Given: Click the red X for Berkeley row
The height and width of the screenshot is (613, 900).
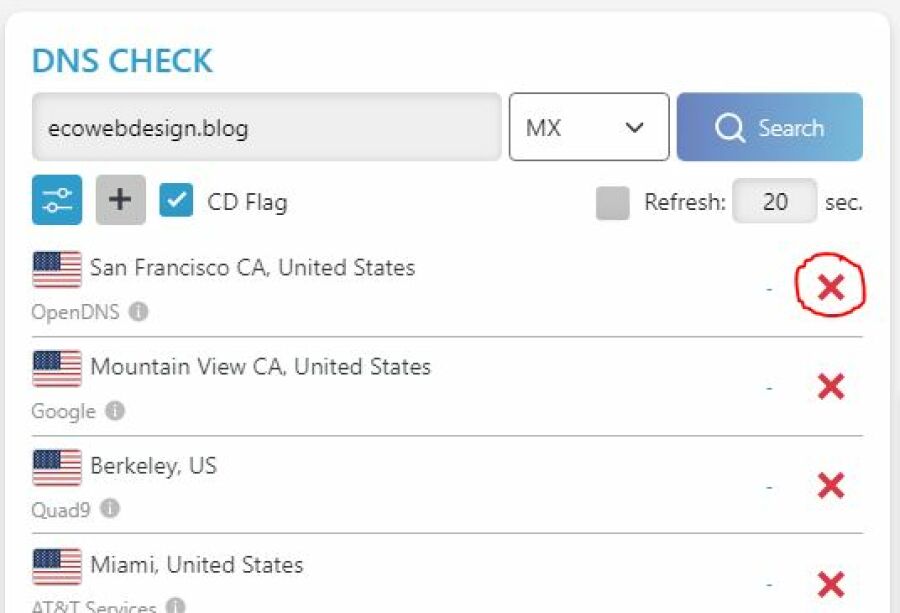Looking at the screenshot, I should (x=830, y=485).
